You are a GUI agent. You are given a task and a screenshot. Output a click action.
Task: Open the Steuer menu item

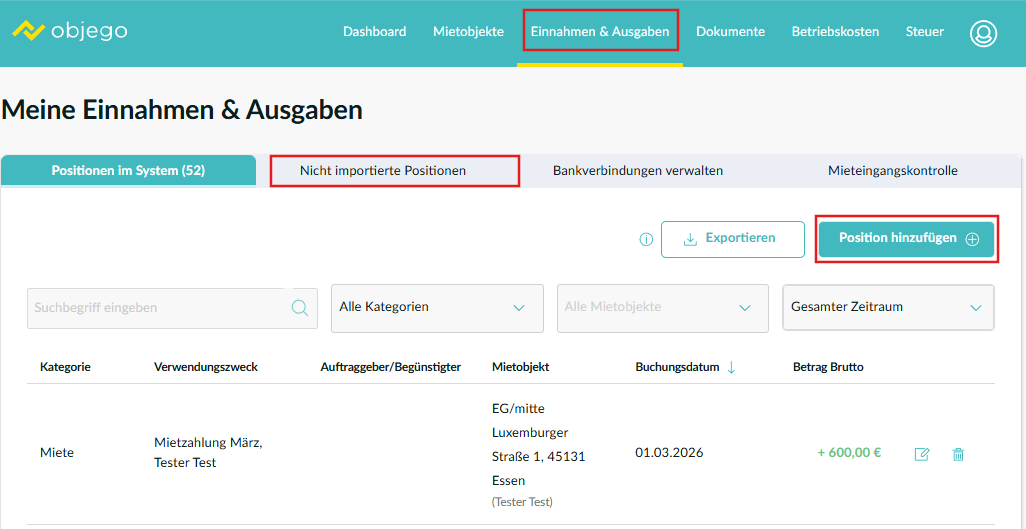pyautogui.click(x=924, y=31)
